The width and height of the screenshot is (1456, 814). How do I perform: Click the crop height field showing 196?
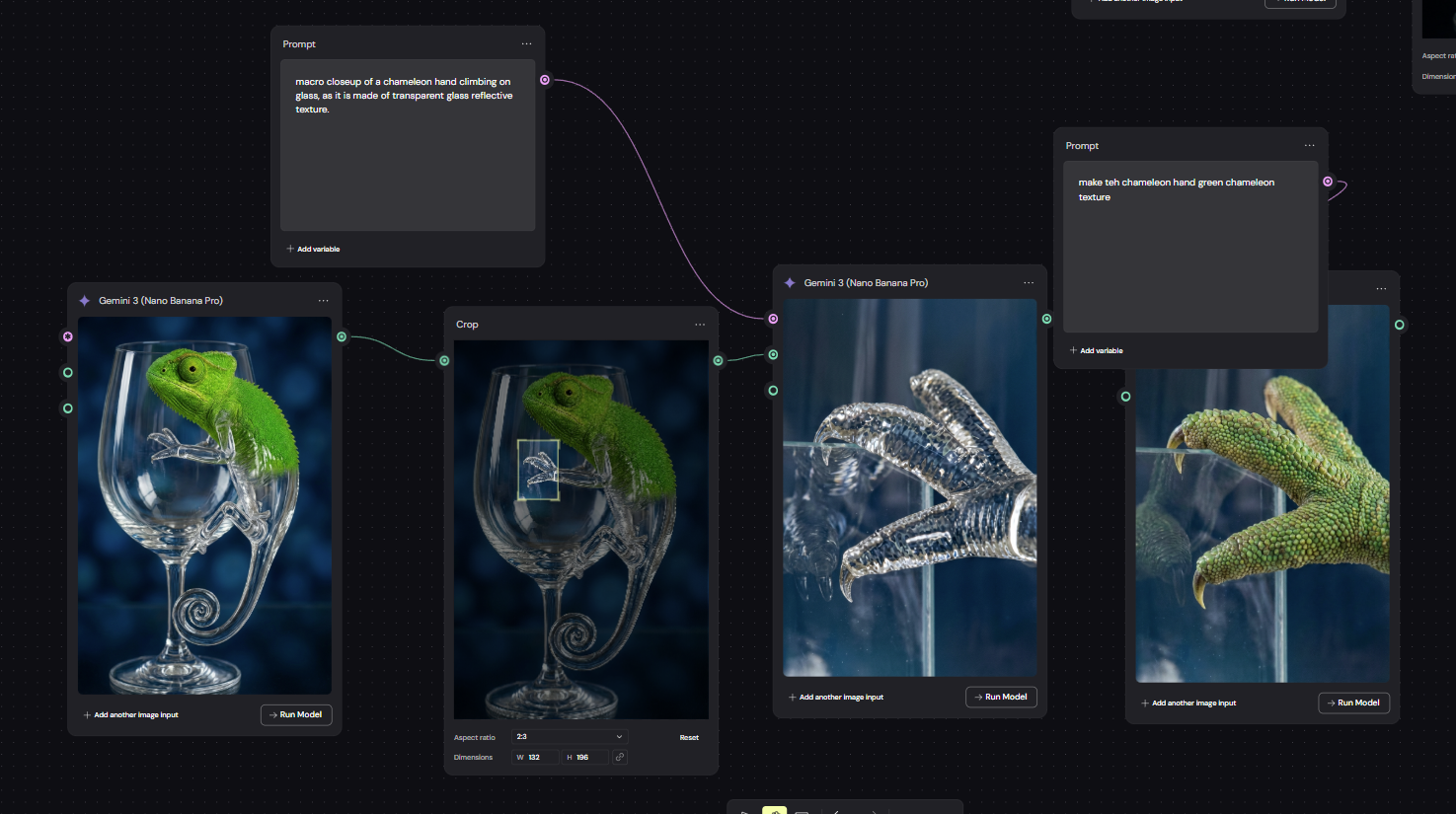pos(585,757)
